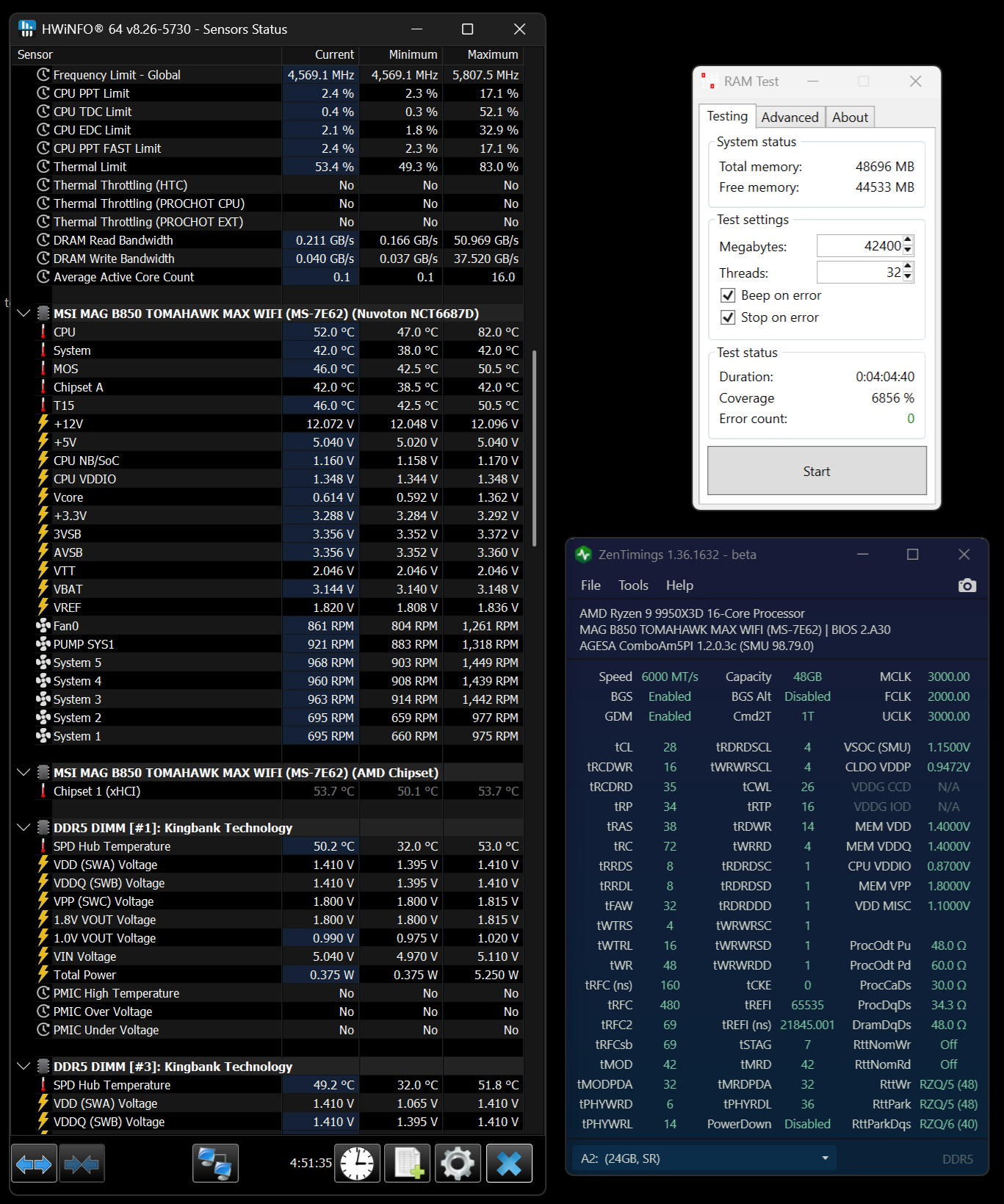
Task: Click the fan icon beside PUMP SYS1
Action: click(x=43, y=644)
